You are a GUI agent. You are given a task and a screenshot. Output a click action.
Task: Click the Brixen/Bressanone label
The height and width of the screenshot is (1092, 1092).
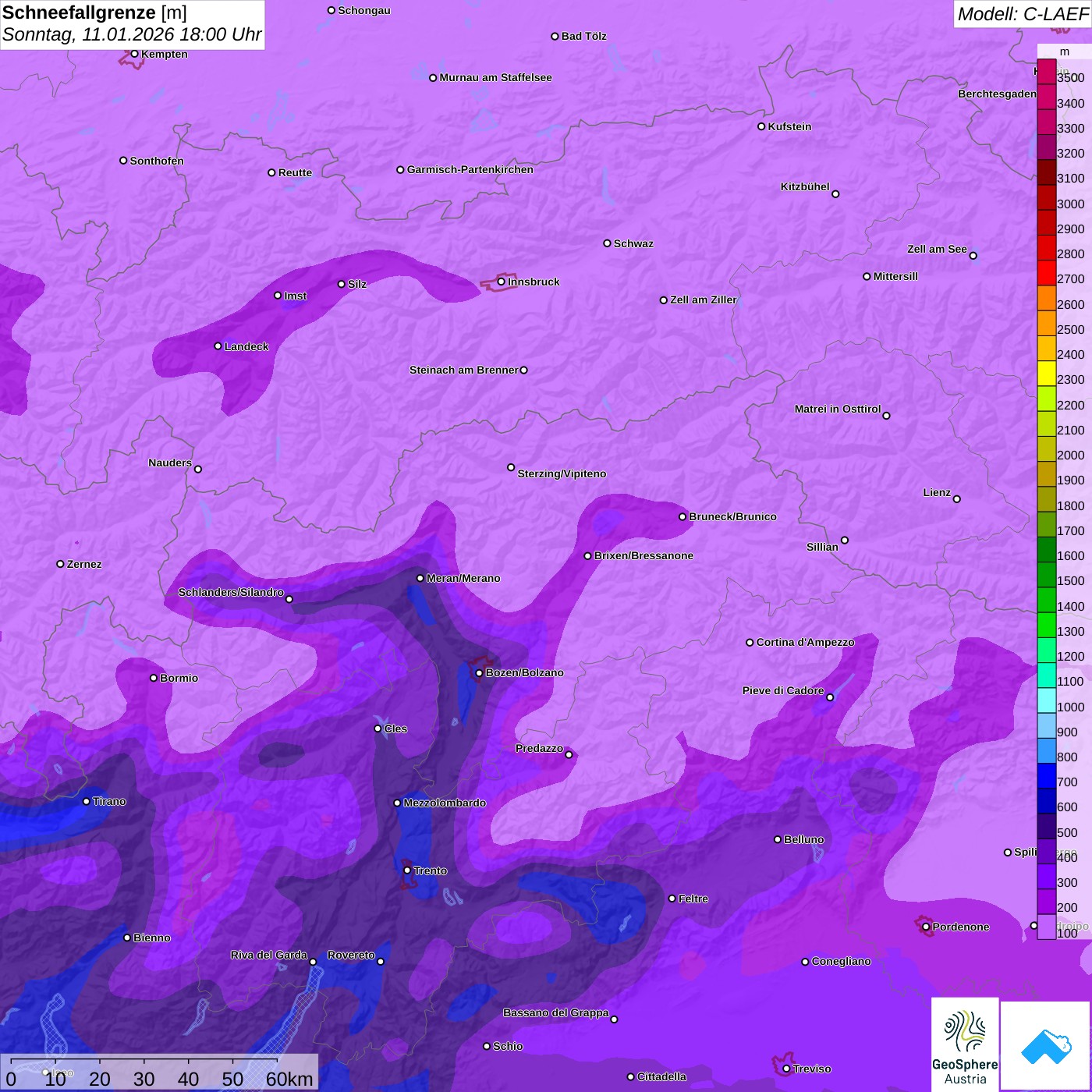point(643,555)
